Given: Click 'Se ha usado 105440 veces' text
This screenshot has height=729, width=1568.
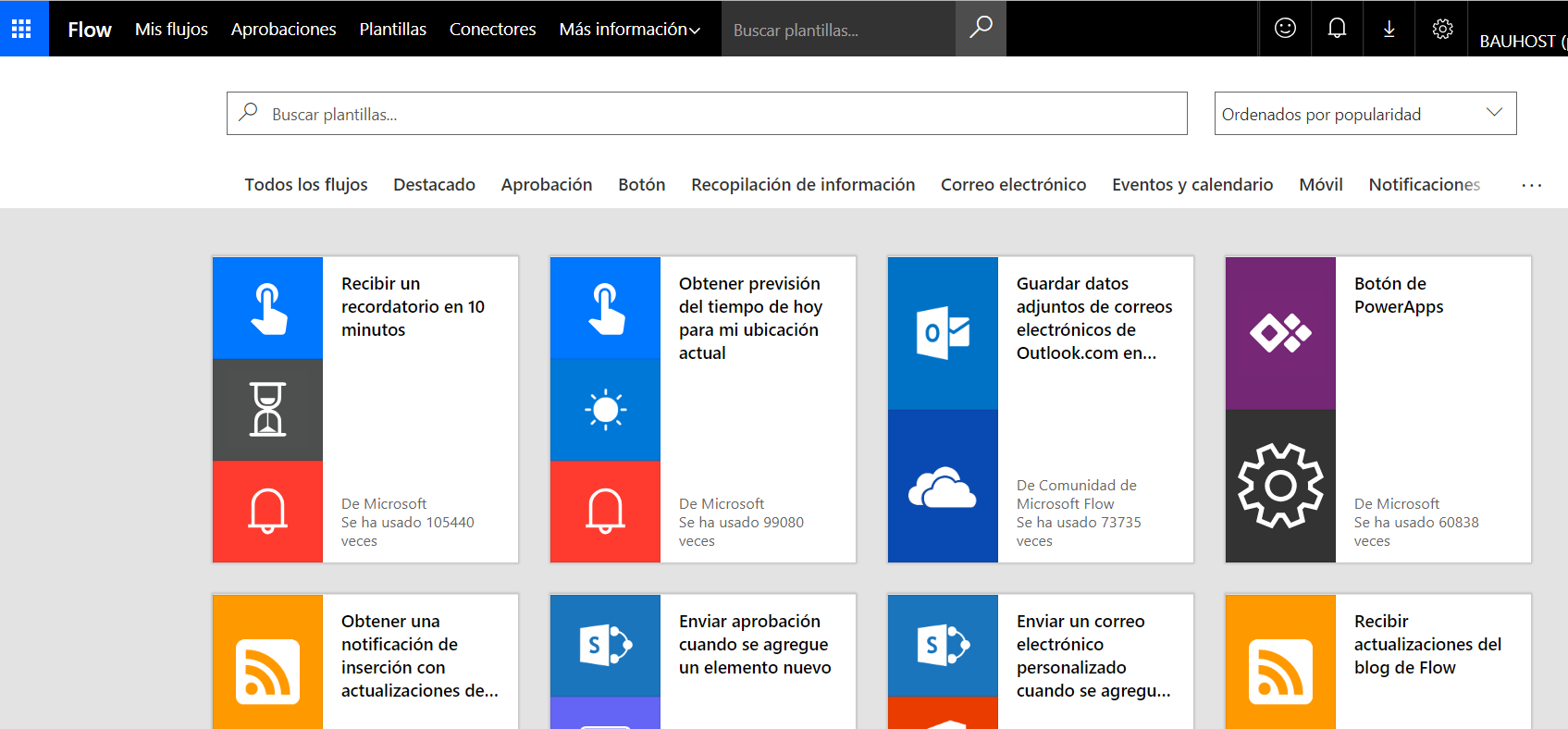Looking at the screenshot, I should 408,532.
